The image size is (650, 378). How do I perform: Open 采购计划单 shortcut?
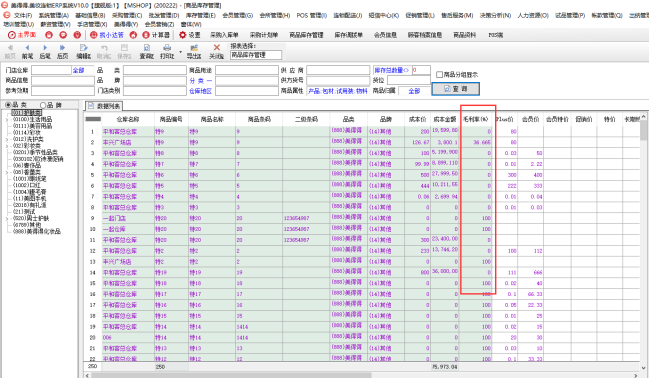264,35
